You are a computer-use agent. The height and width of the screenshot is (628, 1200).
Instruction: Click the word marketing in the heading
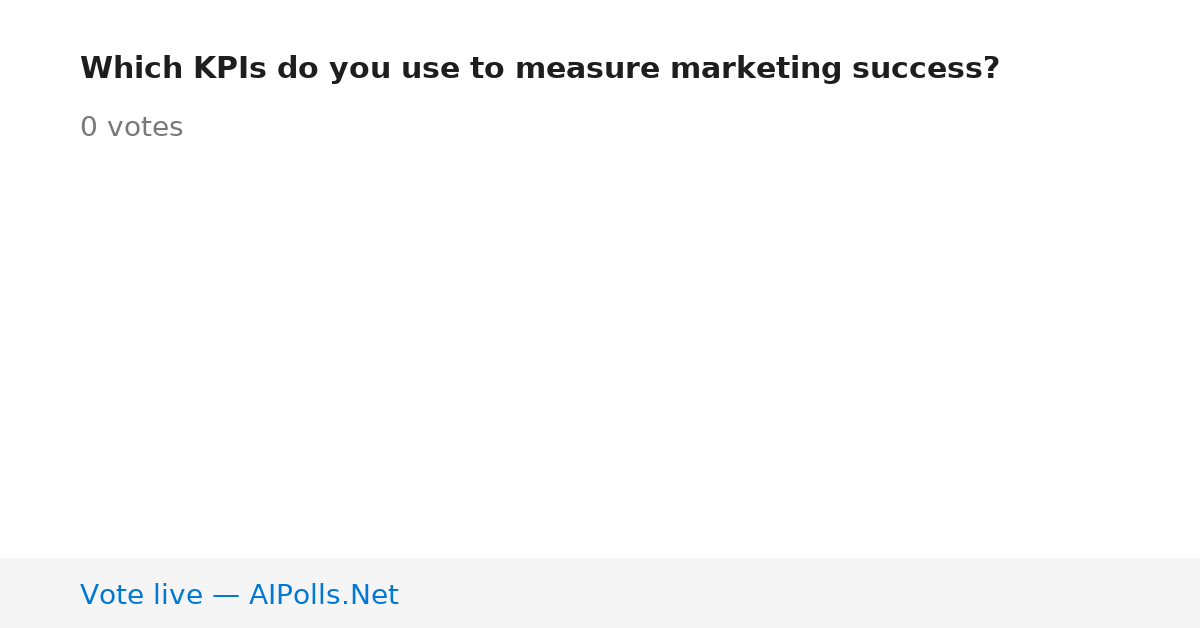(756, 69)
